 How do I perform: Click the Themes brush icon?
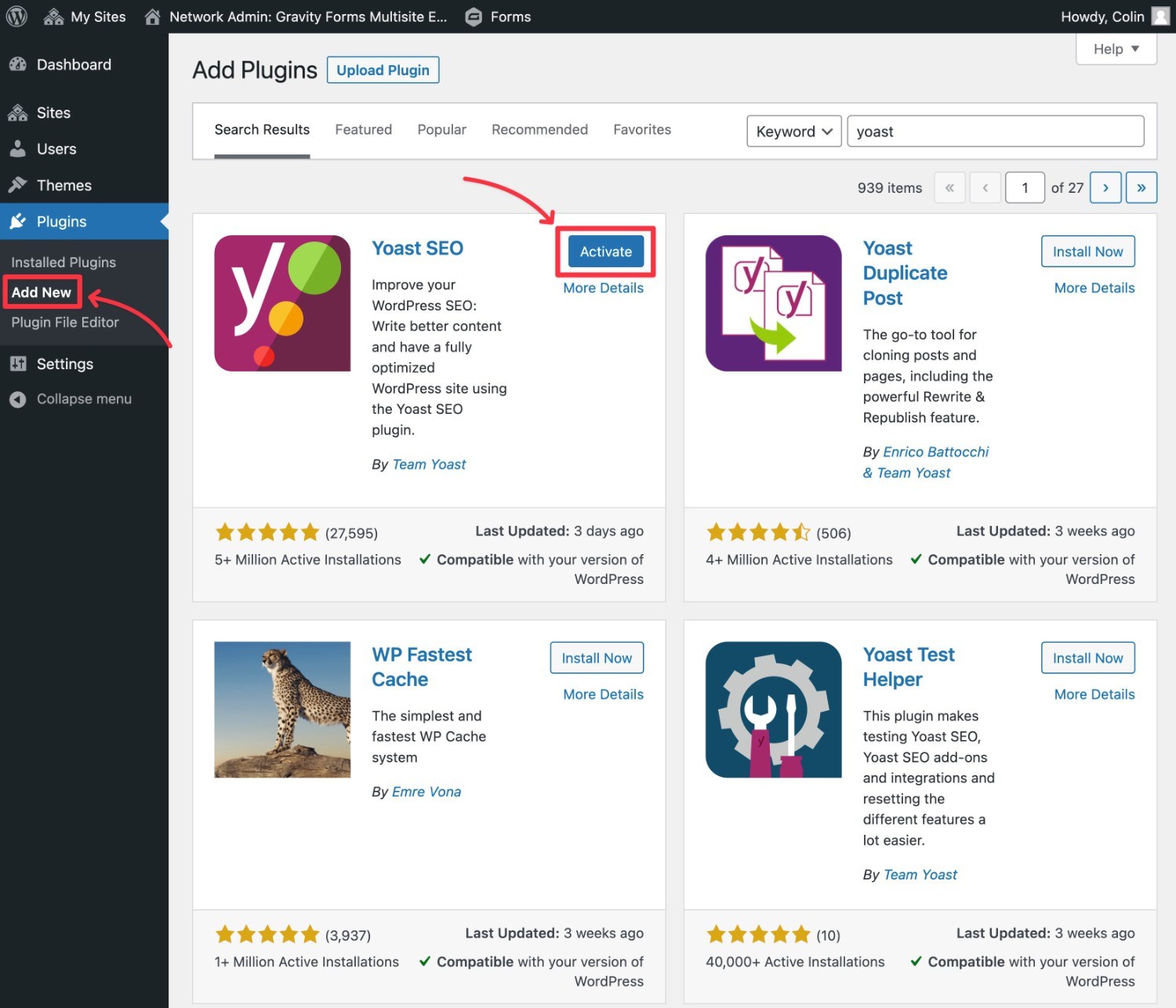pyautogui.click(x=18, y=185)
